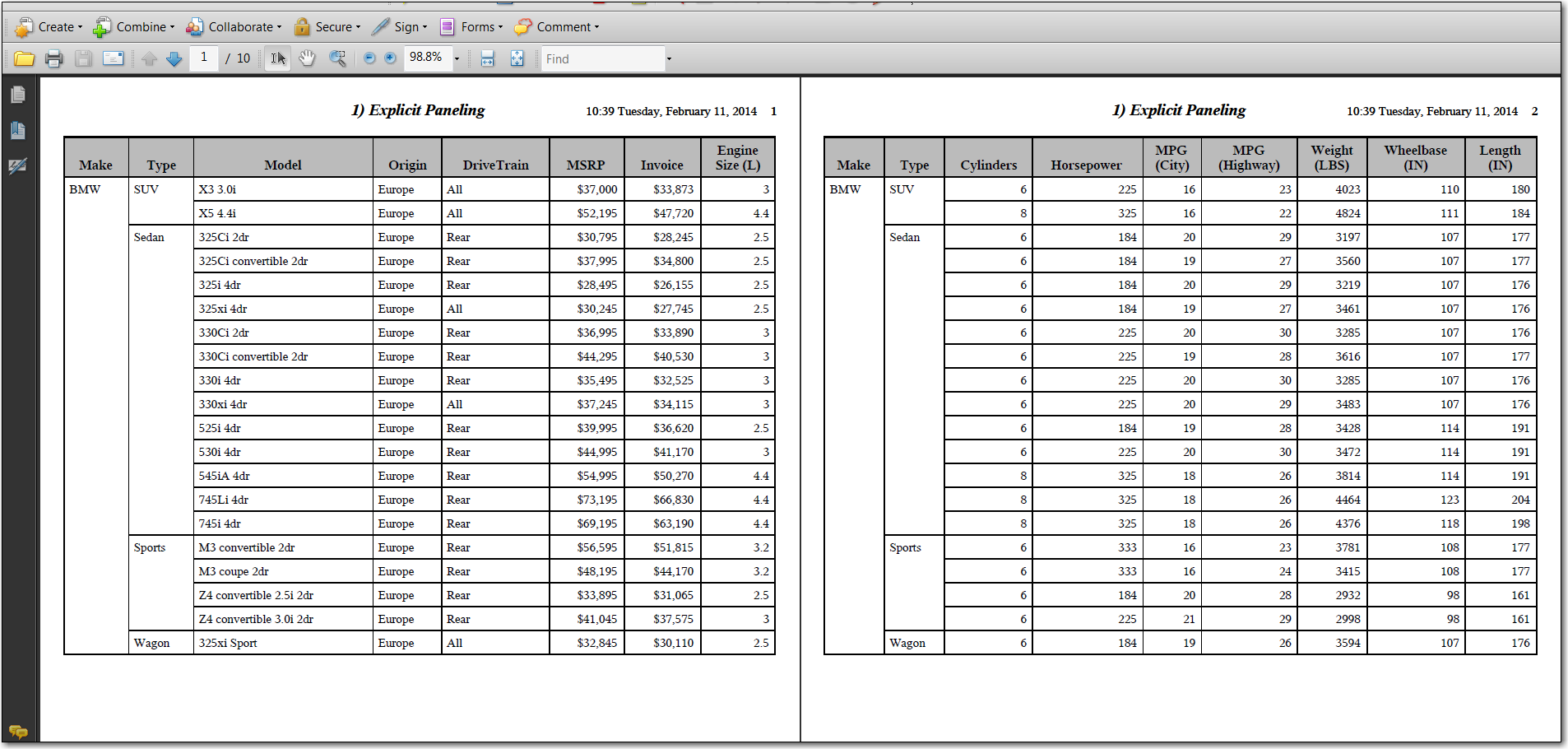Select the Hand tool

coord(307,58)
